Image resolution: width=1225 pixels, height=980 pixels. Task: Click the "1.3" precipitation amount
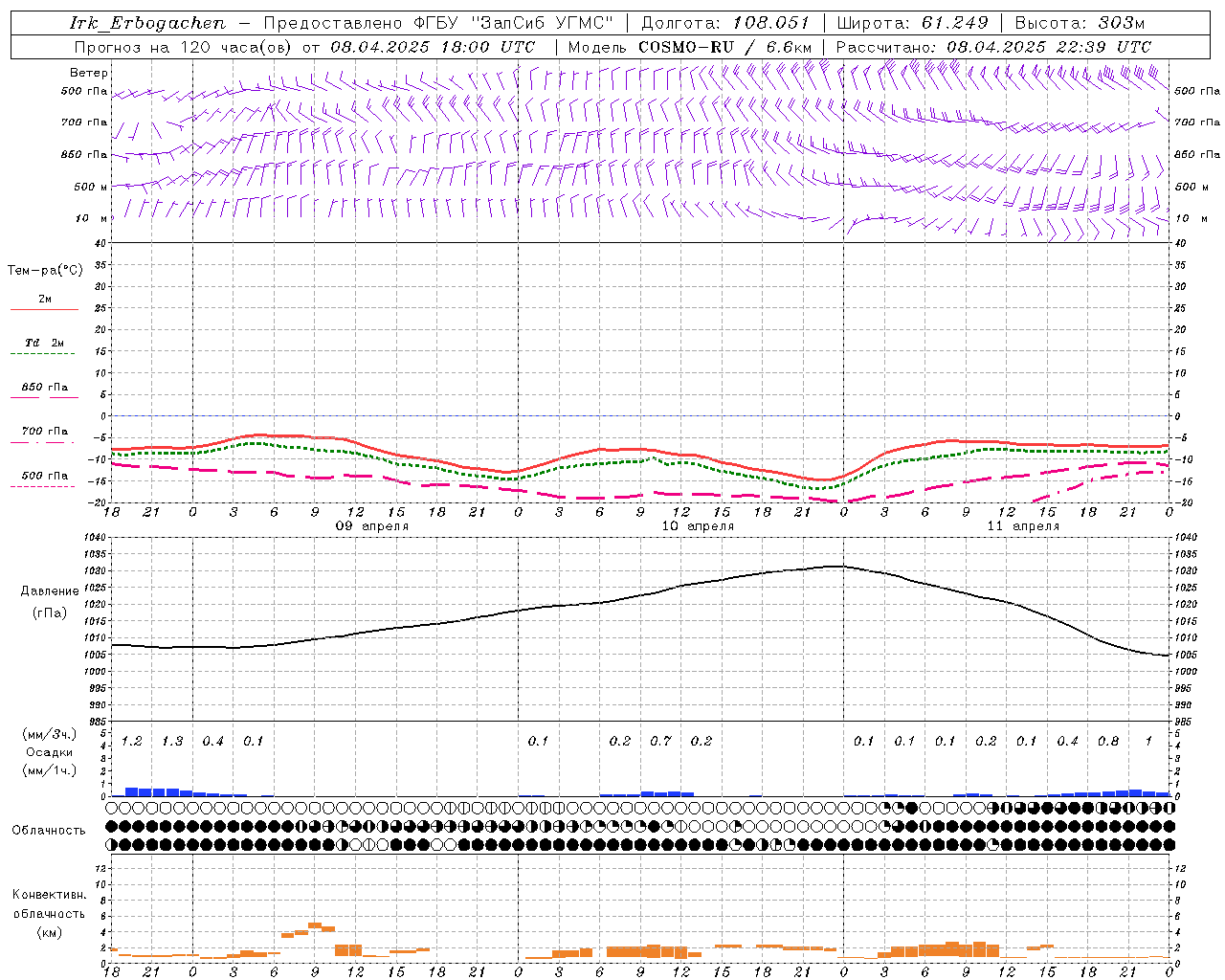172,742
